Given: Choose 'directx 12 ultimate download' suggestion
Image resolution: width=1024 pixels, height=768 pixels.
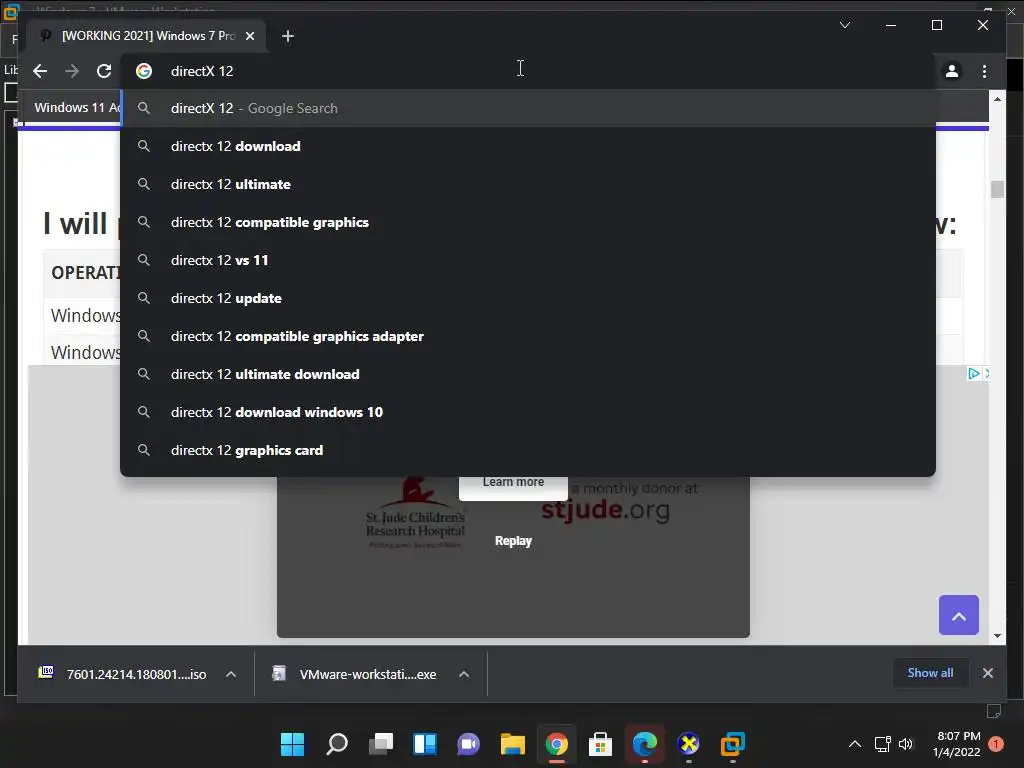Looking at the screenshot, I should point(528,374).
